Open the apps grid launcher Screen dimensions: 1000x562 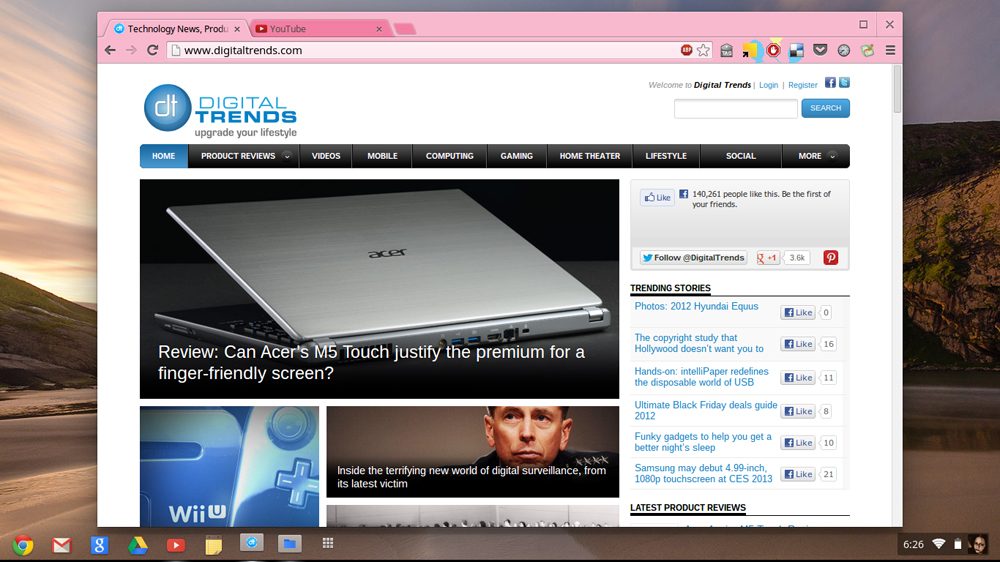tap(328, 544)
